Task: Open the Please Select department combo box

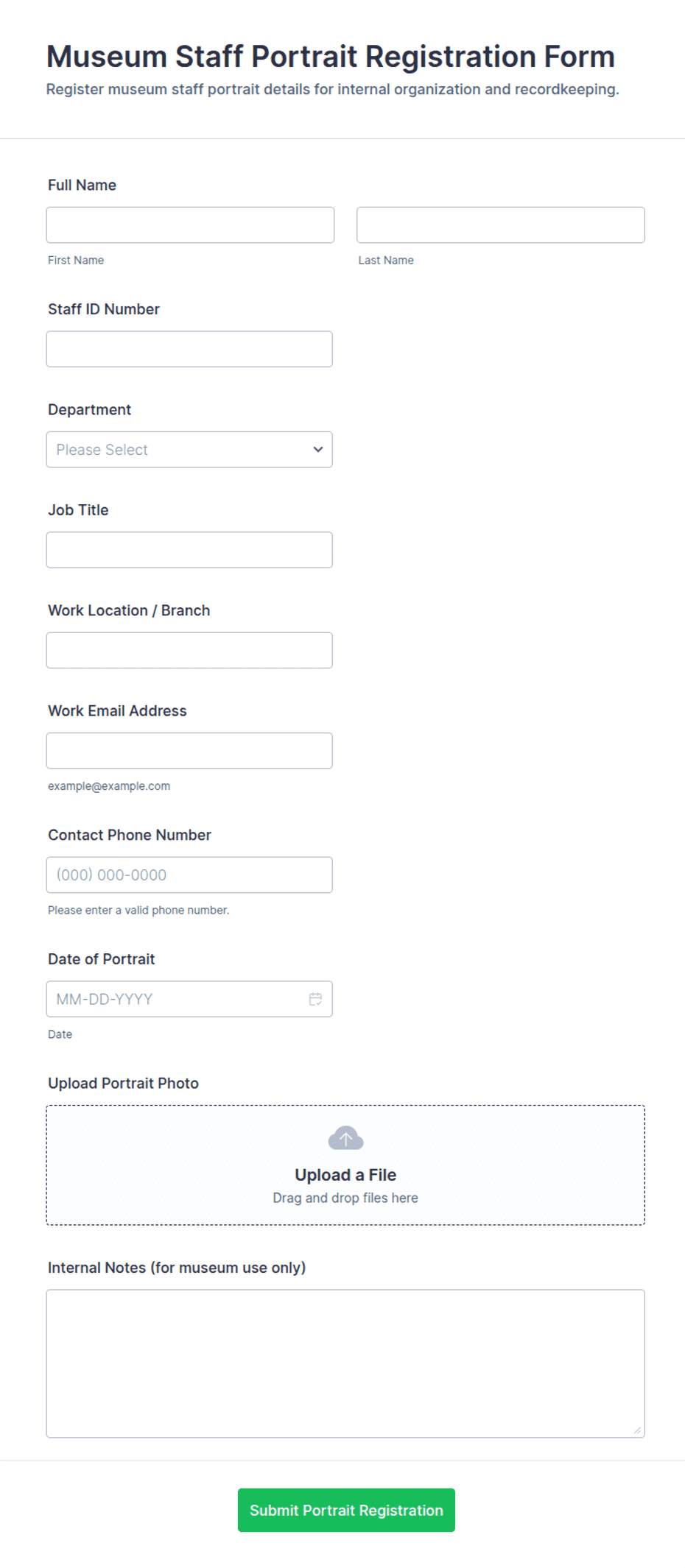Action: pos(189,449)
